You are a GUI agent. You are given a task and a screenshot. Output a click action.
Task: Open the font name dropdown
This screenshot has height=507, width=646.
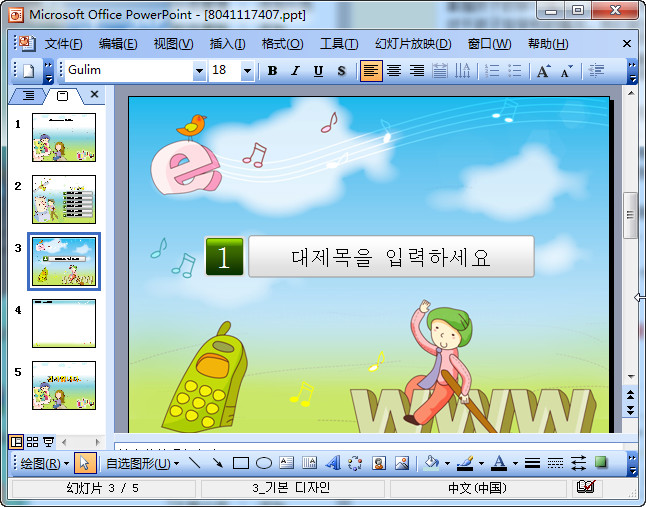(x=199, y=71)
